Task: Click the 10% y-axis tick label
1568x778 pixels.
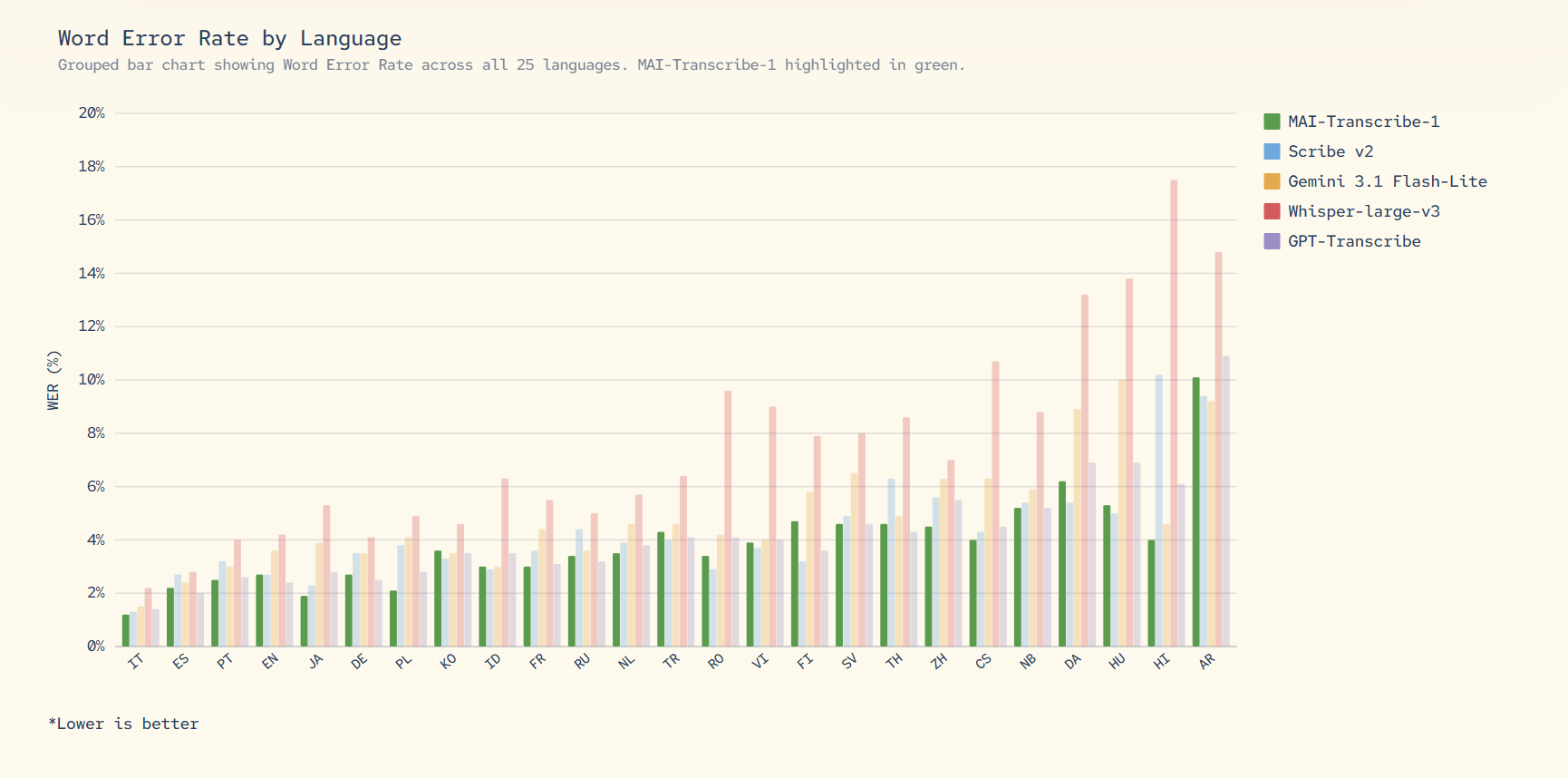Action: coord(92,380)
